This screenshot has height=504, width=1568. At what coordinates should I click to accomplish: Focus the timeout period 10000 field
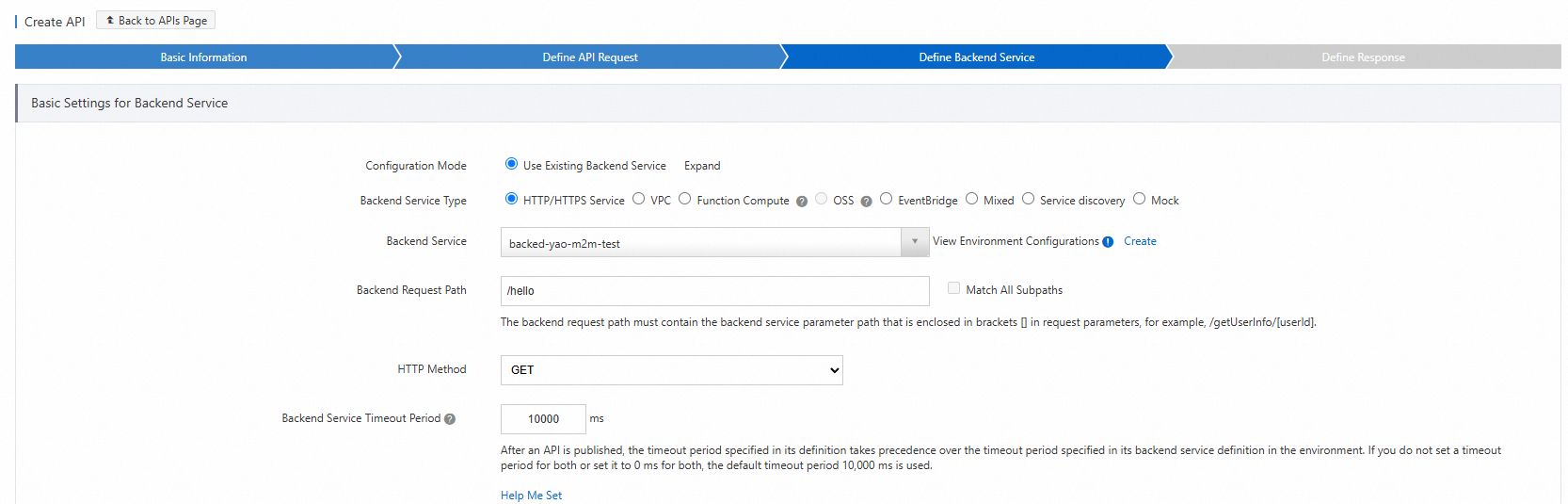tap(543, 419)
